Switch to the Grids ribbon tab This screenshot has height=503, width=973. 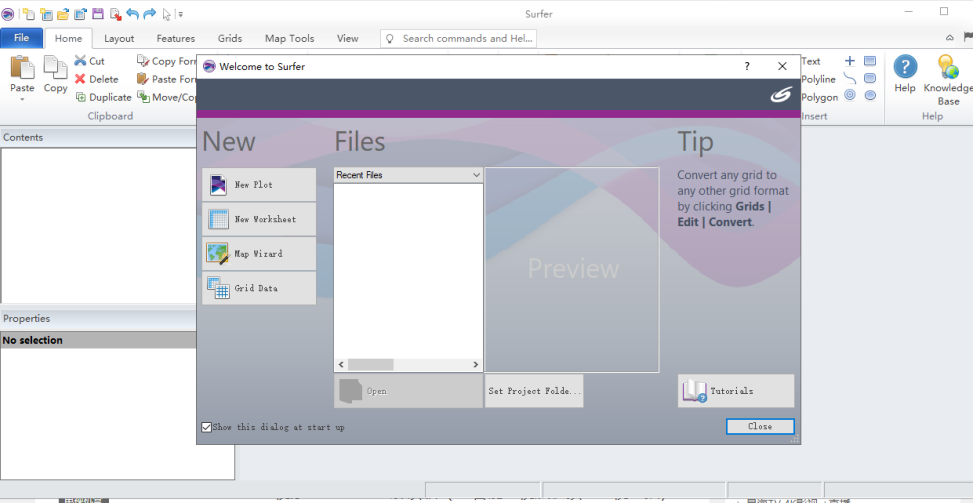[x=230, y=38]
